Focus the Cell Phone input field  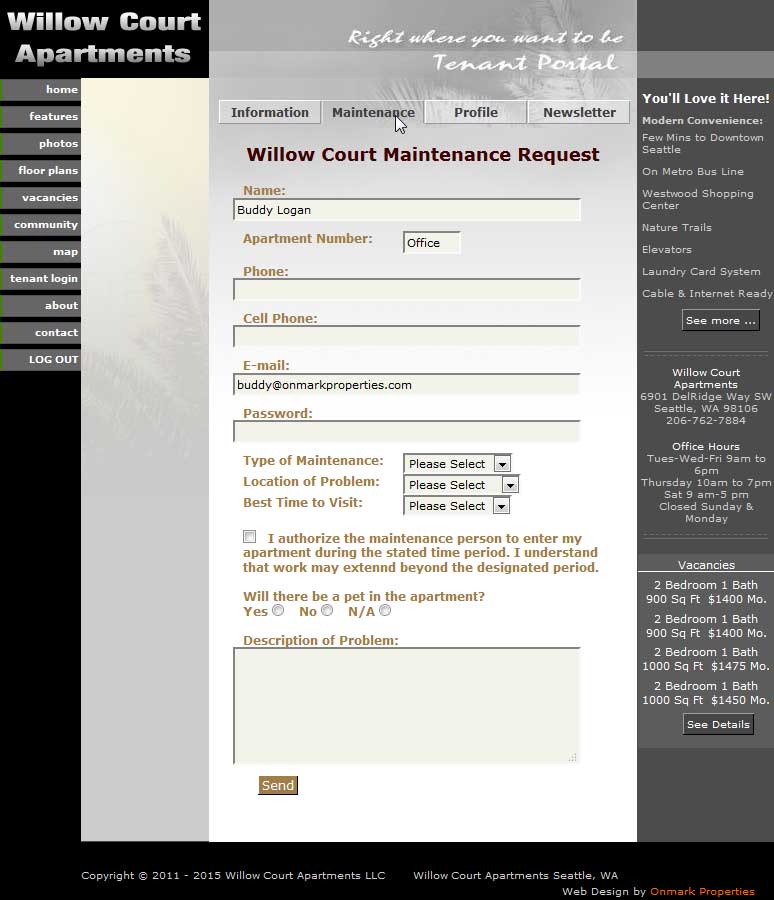click(407, 336)
